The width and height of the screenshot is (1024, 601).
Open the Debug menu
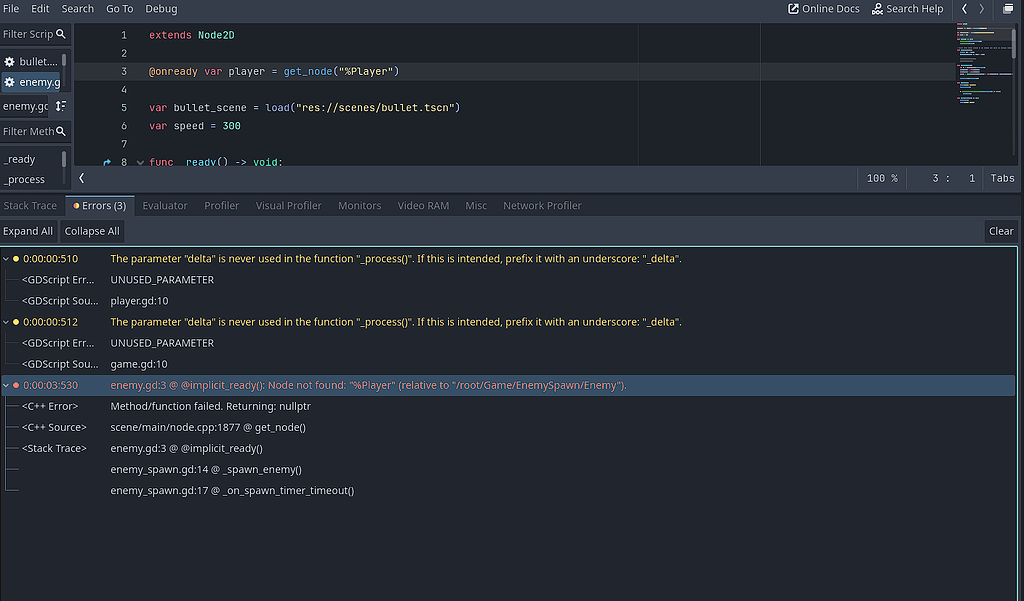click(161, 8)
